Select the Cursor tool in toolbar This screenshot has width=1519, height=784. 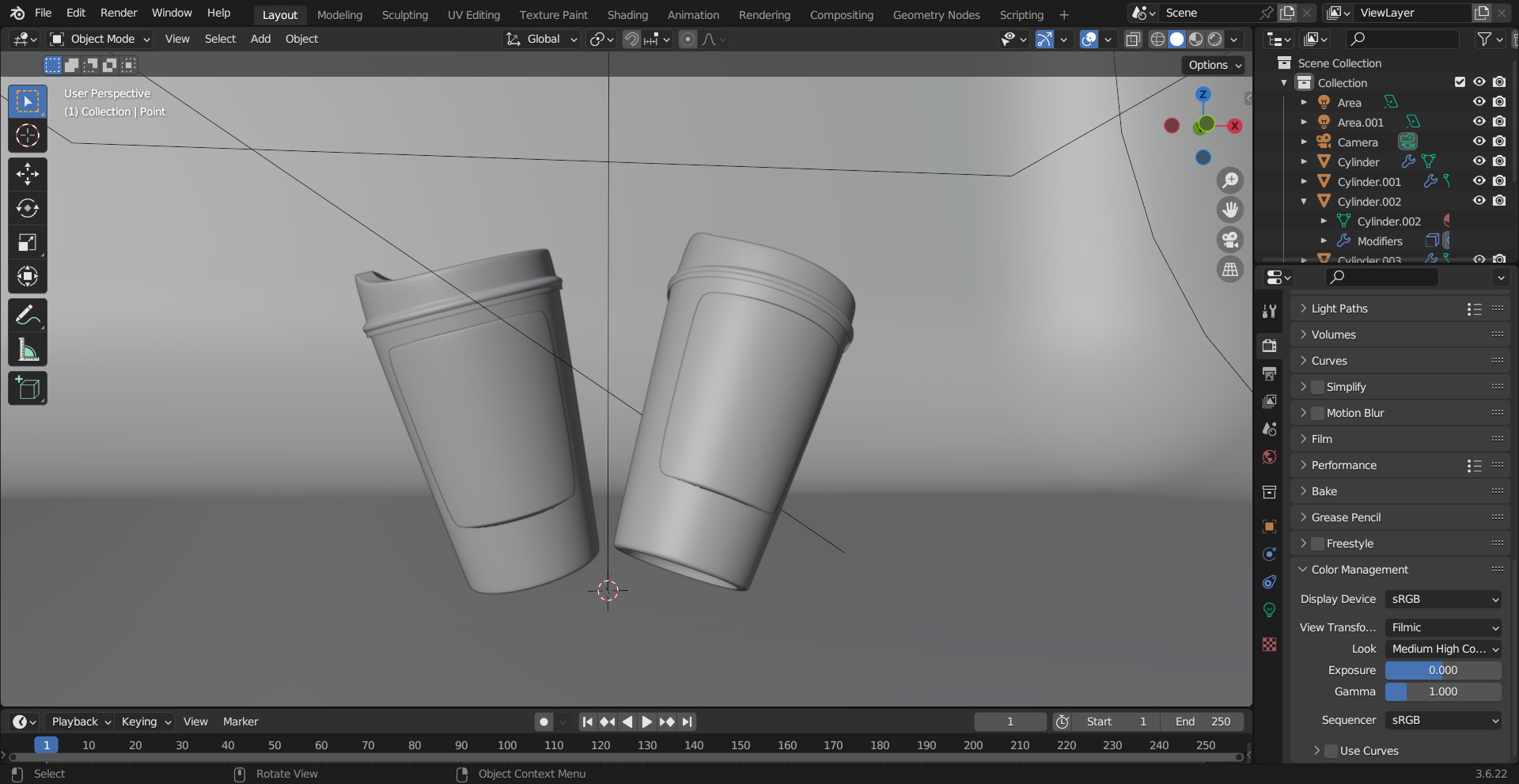point(28,136)
